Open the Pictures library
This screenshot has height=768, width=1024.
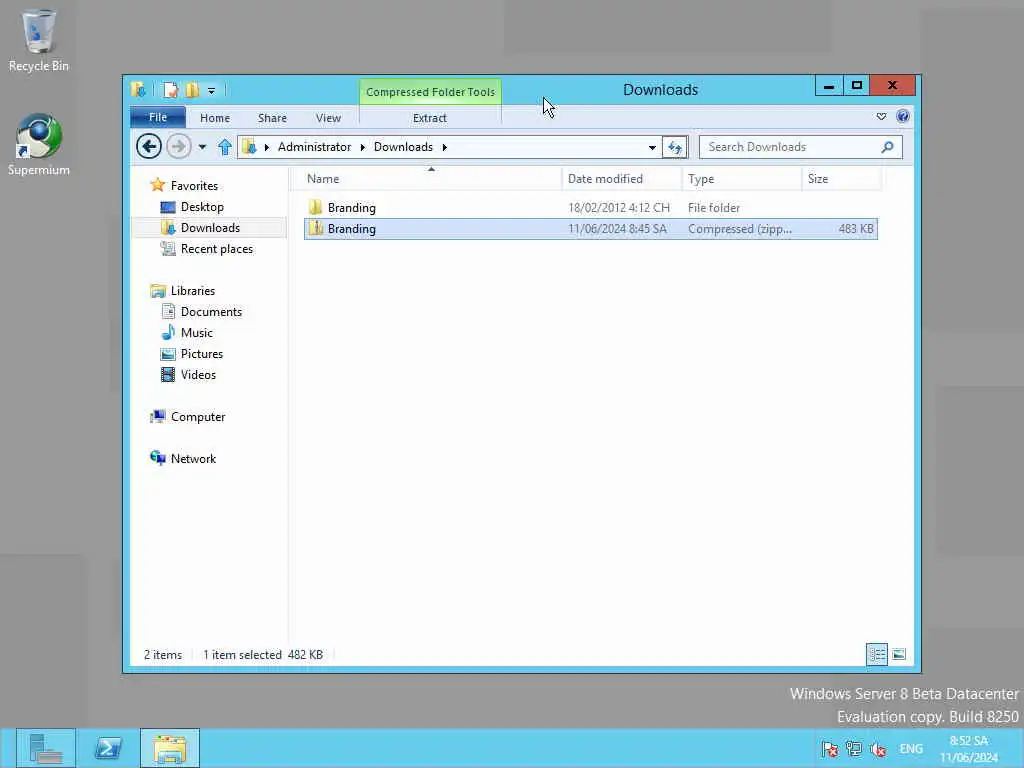click(x=202, y=353)
